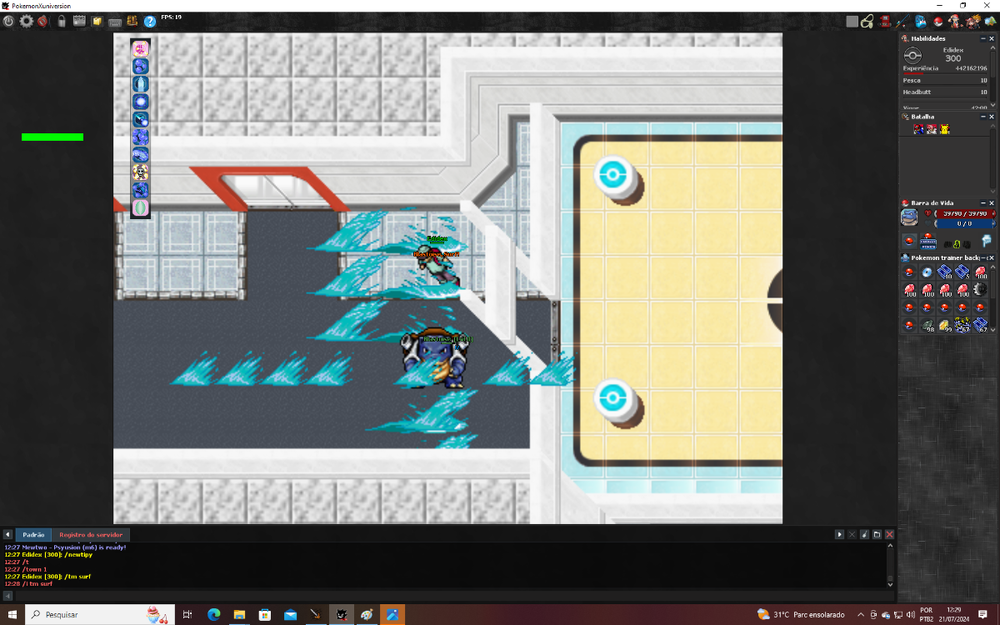Open the Registro do servidor tab
Viewport: 1000px width, 625px height.
tap(90, 535)
